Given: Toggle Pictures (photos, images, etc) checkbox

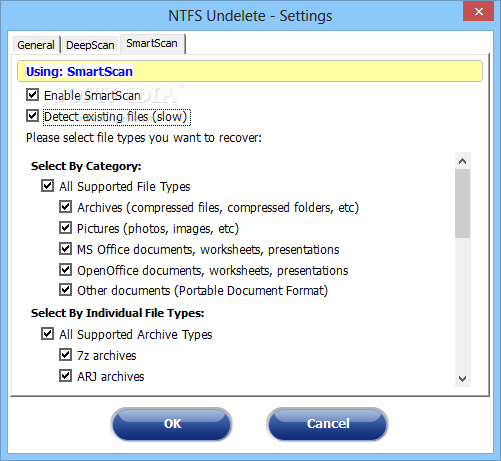Looking at the screenshot, I should 65,228.
